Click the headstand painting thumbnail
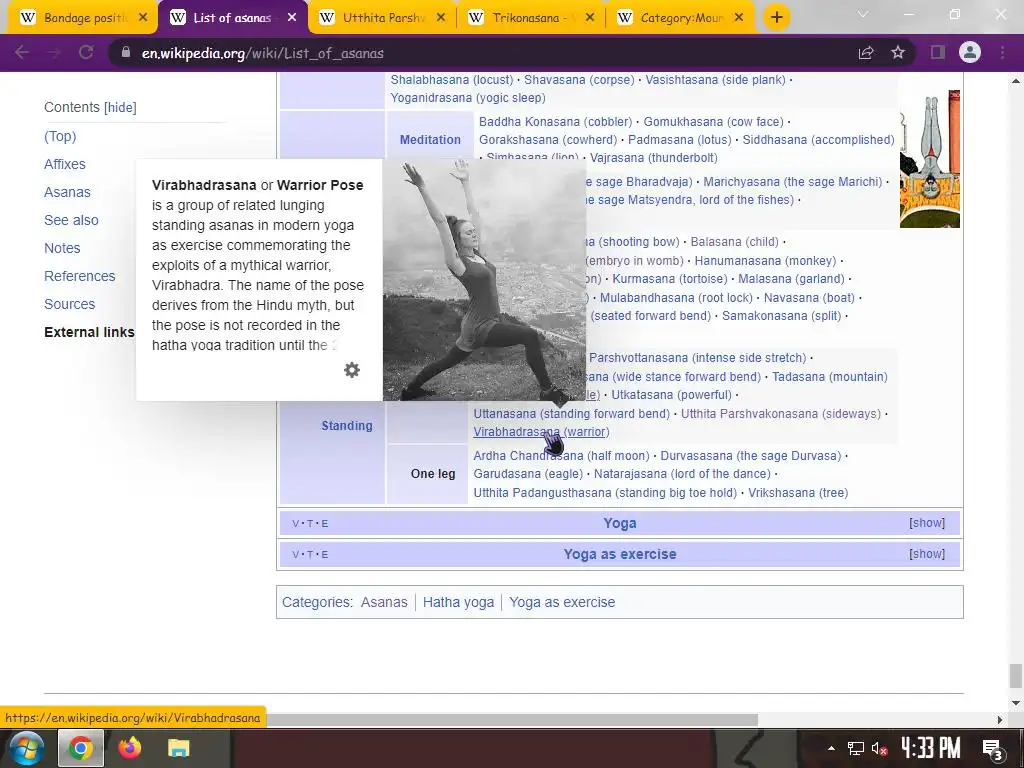The height and width of the screenshot is (768, 1024). coord(930,159)
